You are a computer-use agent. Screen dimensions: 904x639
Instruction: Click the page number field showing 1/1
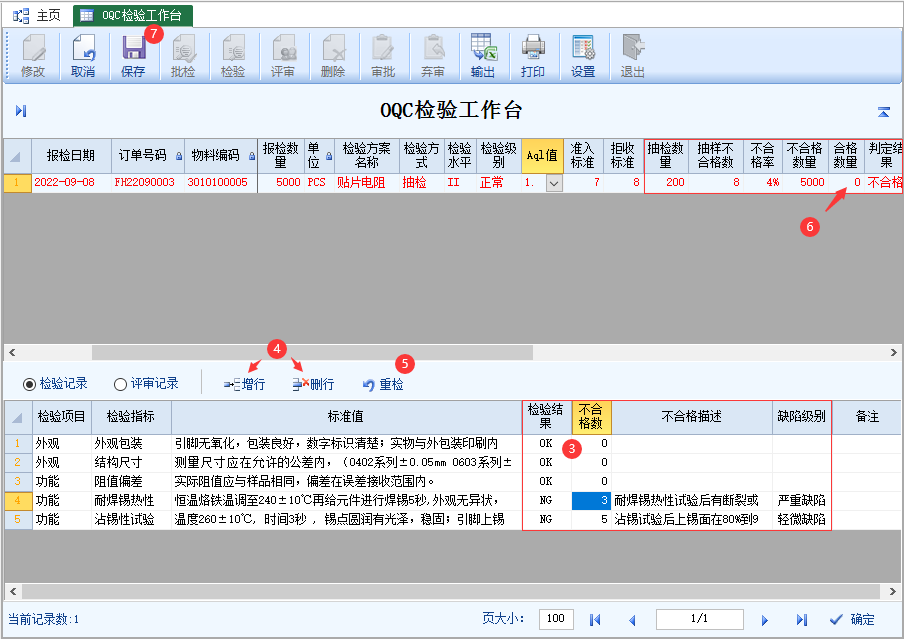(699, 619)
